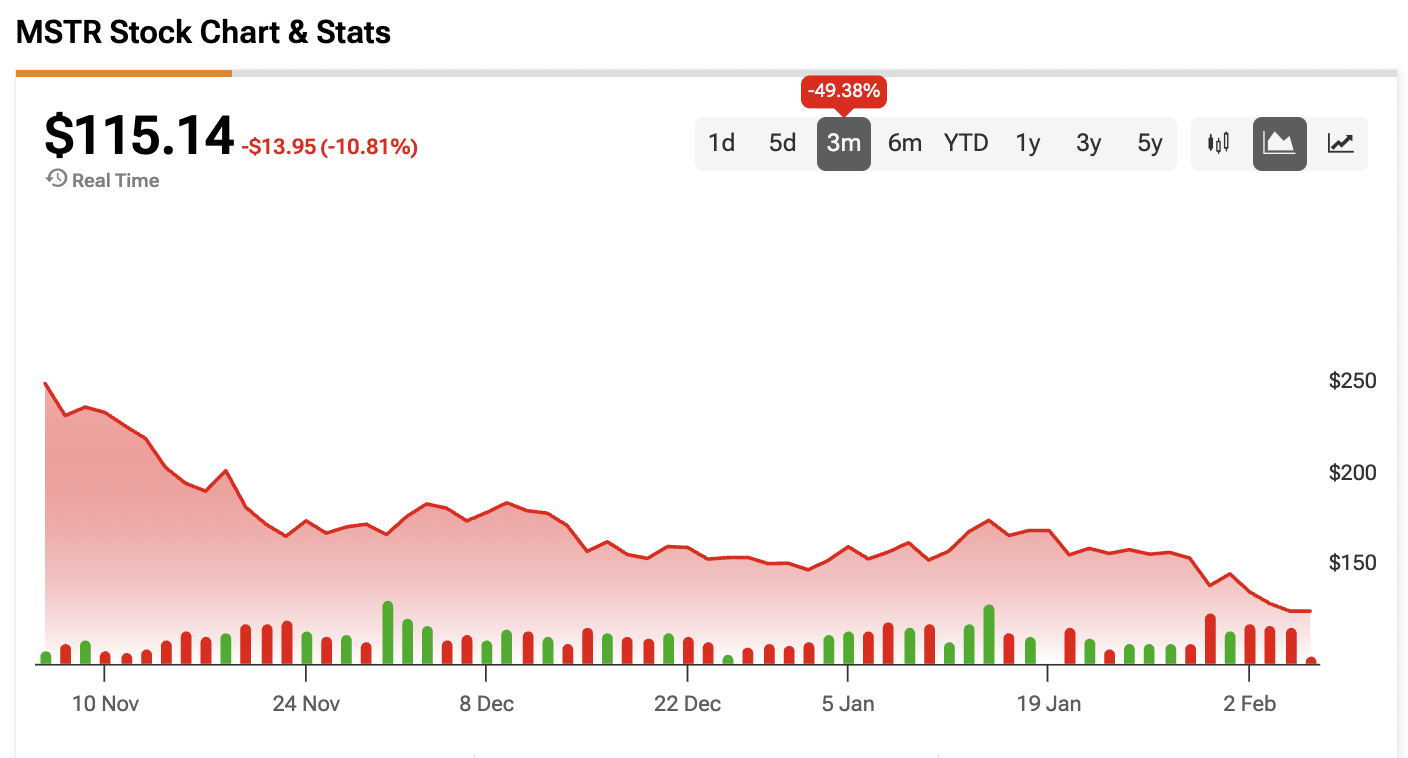This screenshot has width=1408, height=758.
Task: Enable the 1d time range
Action: tap(722, 143)
